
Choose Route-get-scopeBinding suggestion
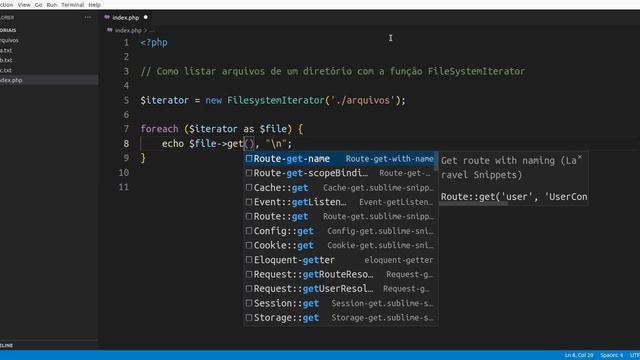pos(340,173)
